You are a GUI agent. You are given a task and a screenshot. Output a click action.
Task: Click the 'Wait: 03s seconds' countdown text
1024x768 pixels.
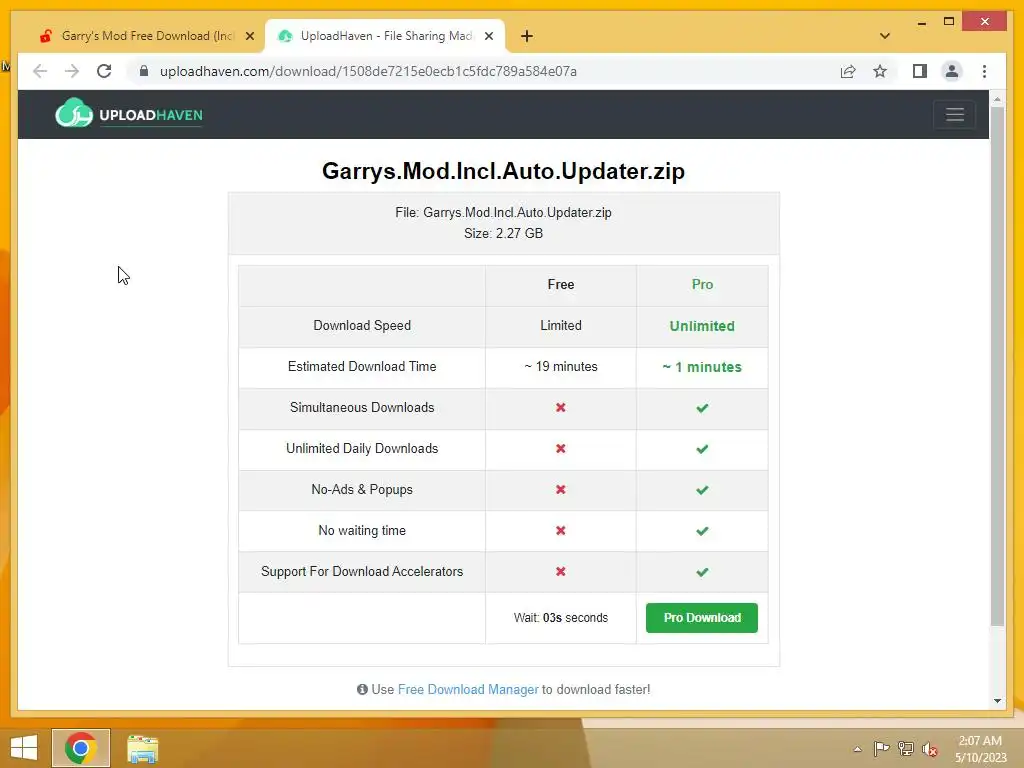tap(560, 618)
